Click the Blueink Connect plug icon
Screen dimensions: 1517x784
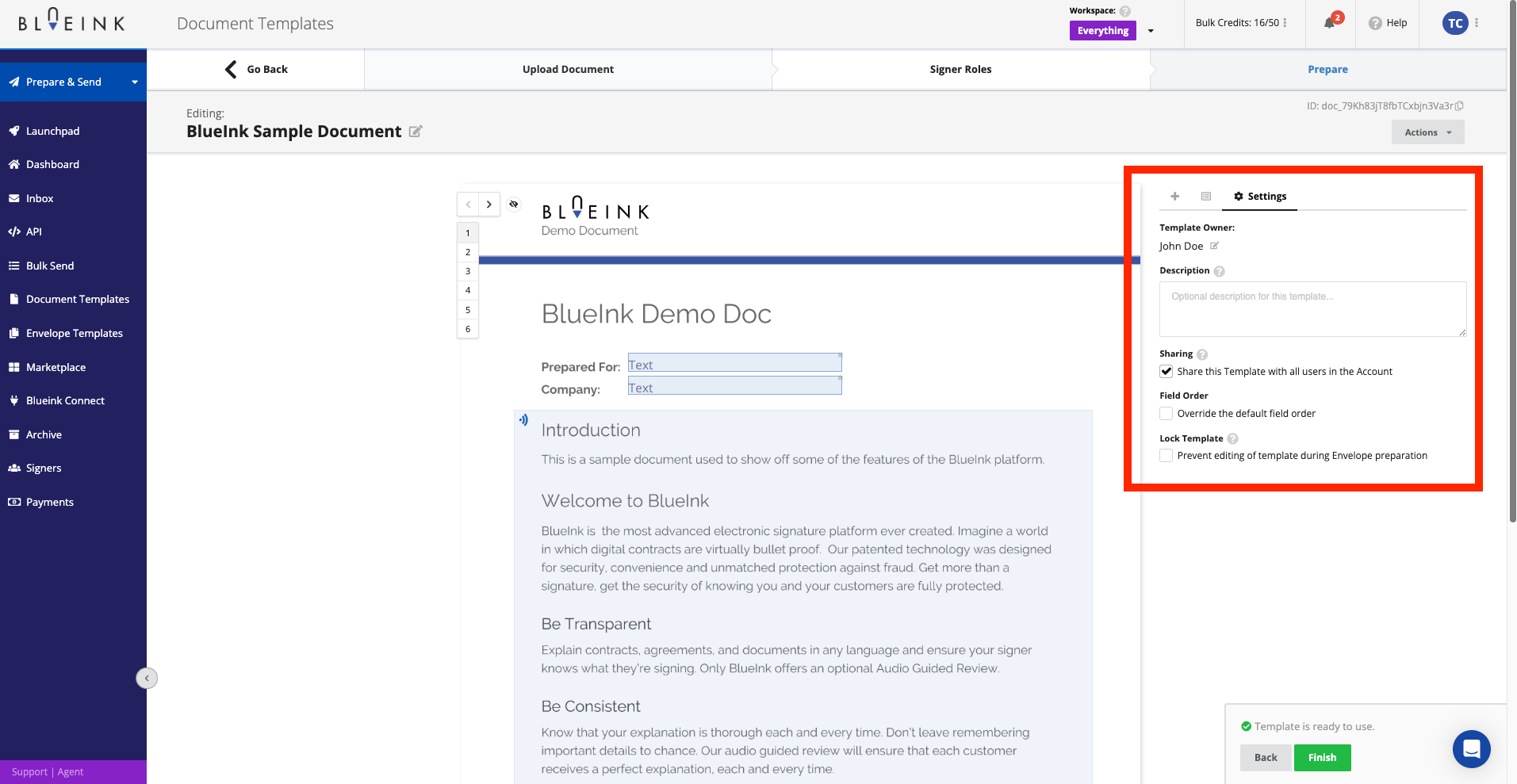[14, 400]
